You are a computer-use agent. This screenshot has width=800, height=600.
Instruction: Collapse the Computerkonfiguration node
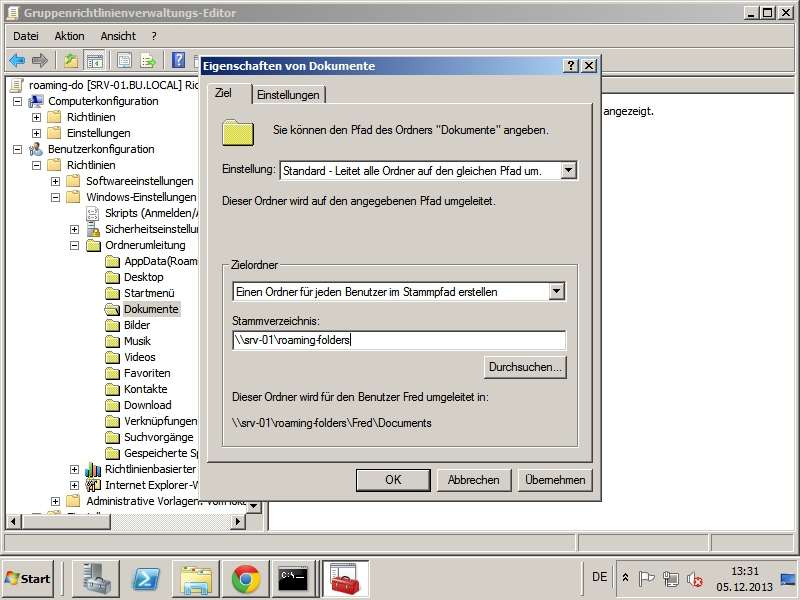click(x=17, y=101)
